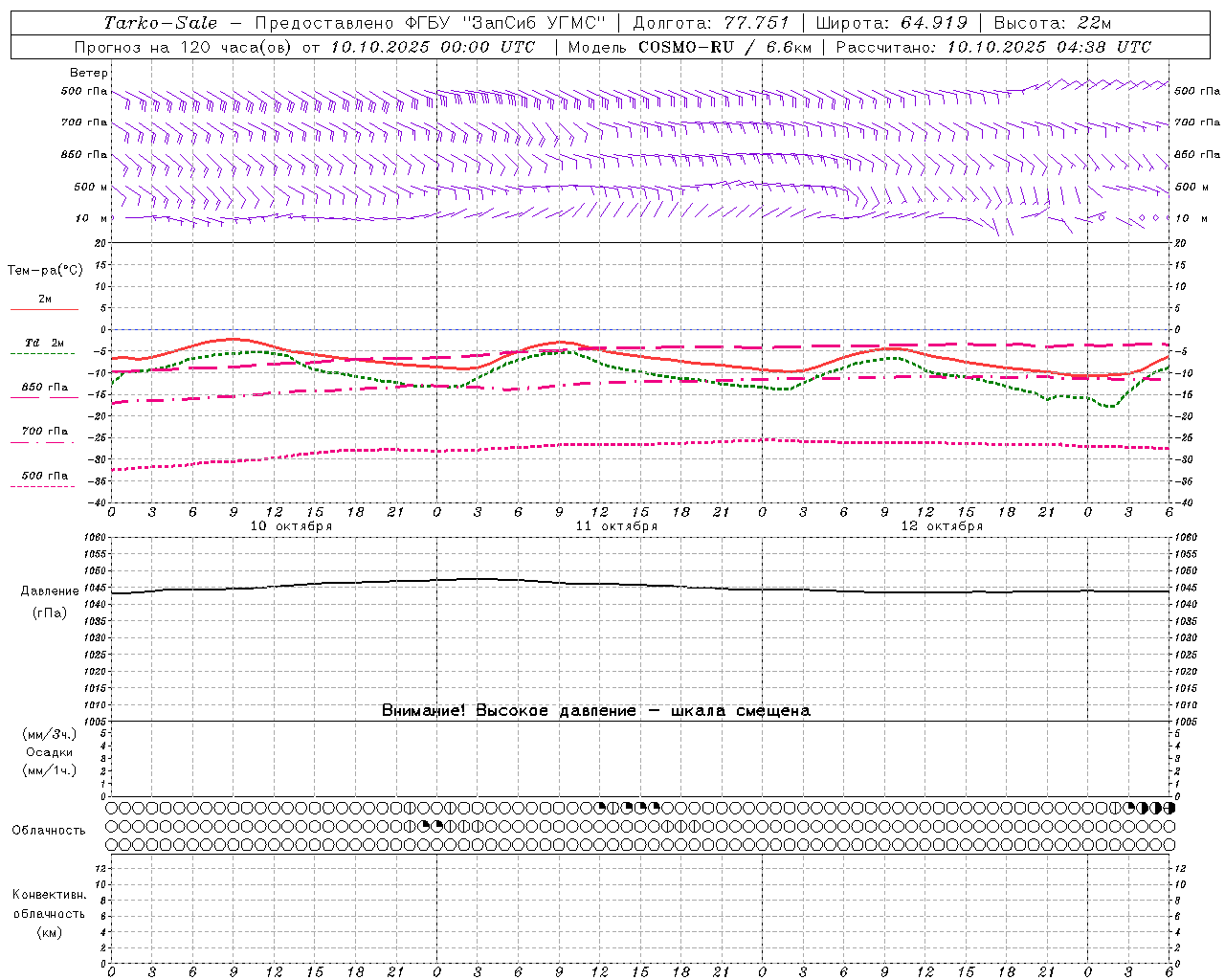Click the 11 октября date label
This screenshot has height=980, width=1225.
(x=616, y=526)
